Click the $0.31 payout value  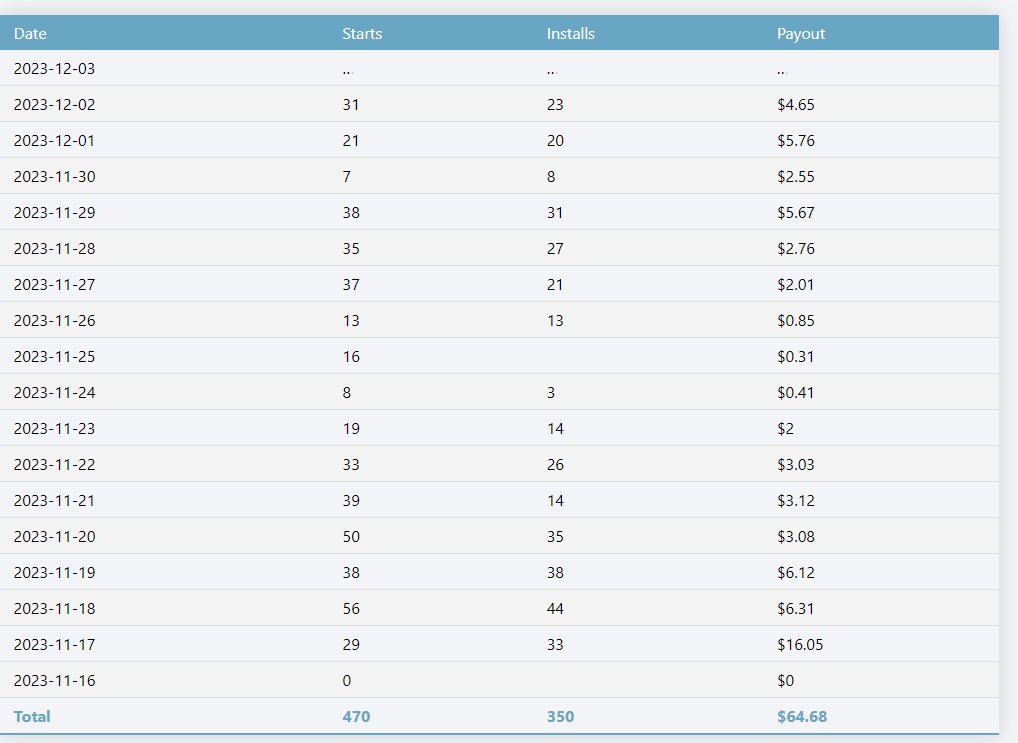796,357
